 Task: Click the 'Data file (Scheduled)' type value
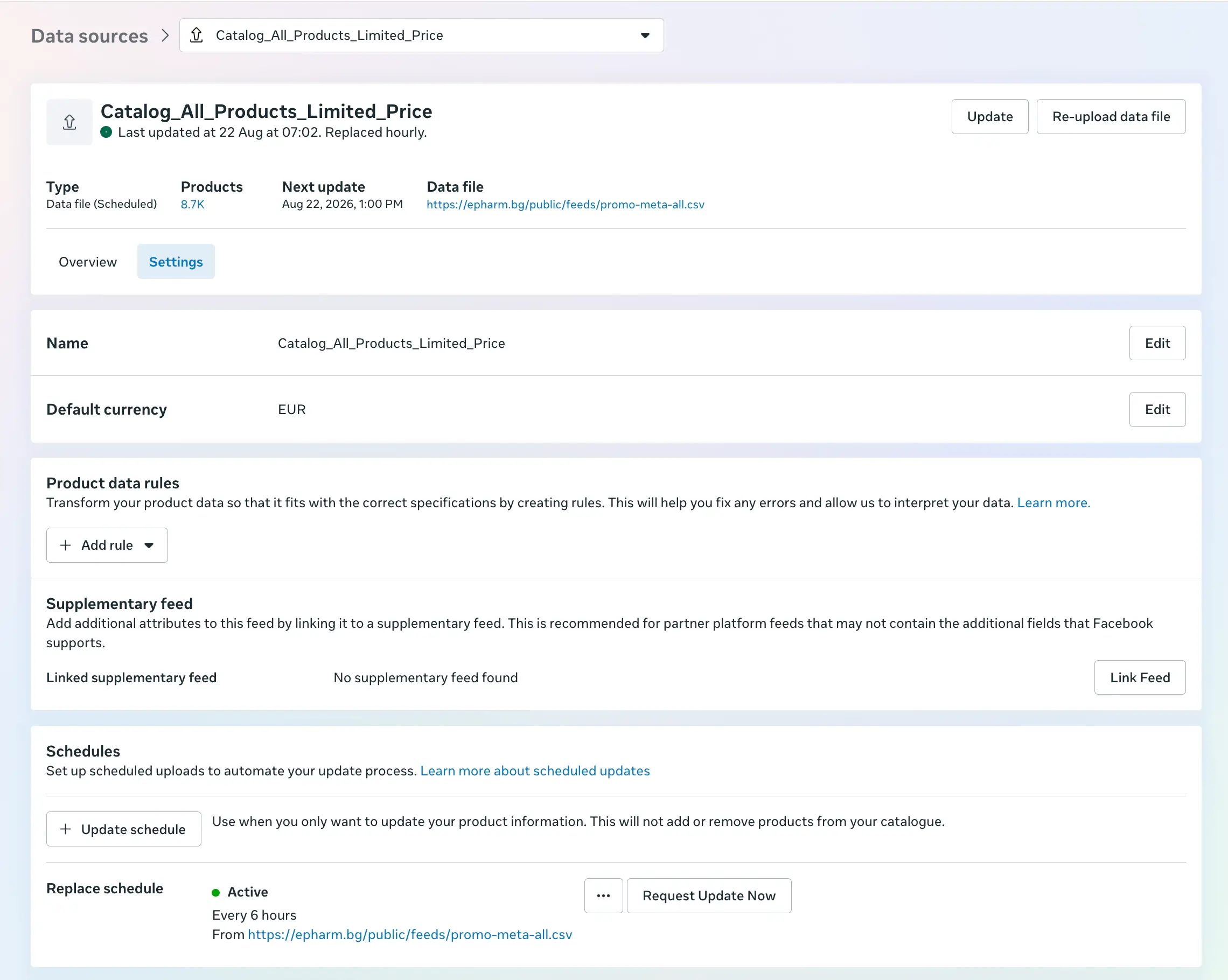pos(101,204)
